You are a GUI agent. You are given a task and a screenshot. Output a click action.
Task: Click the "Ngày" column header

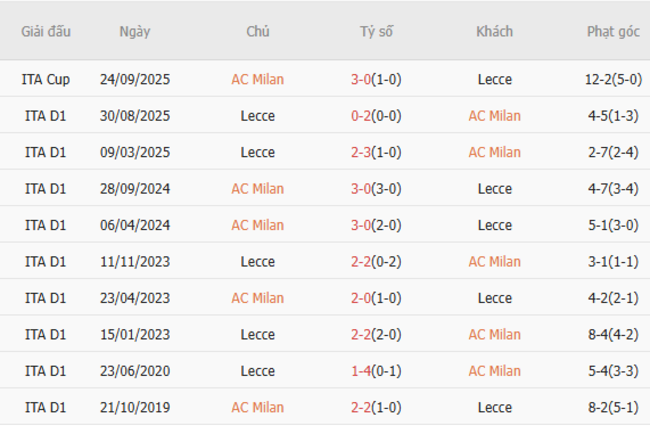[135, 31]
